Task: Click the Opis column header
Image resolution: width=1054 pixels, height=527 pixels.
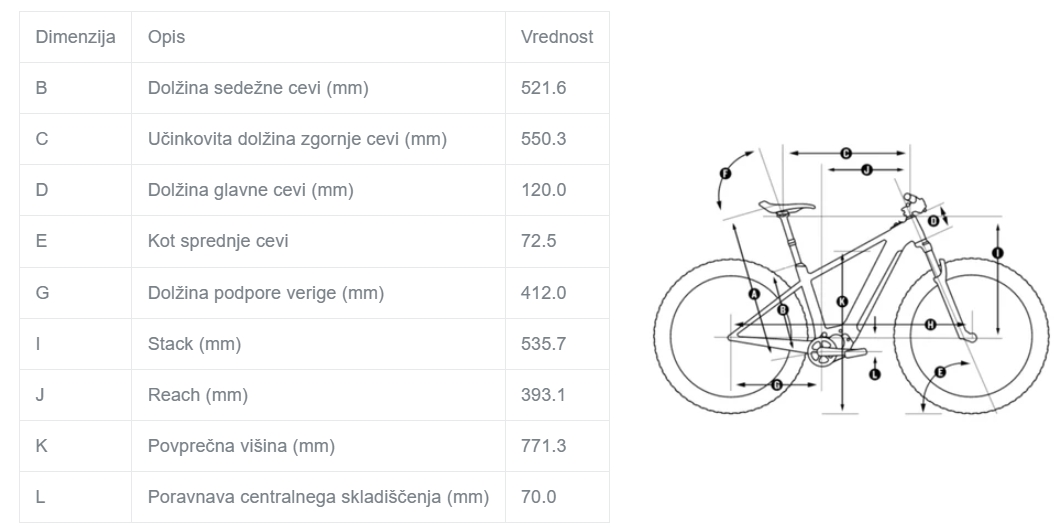Action: pos(167,37)
